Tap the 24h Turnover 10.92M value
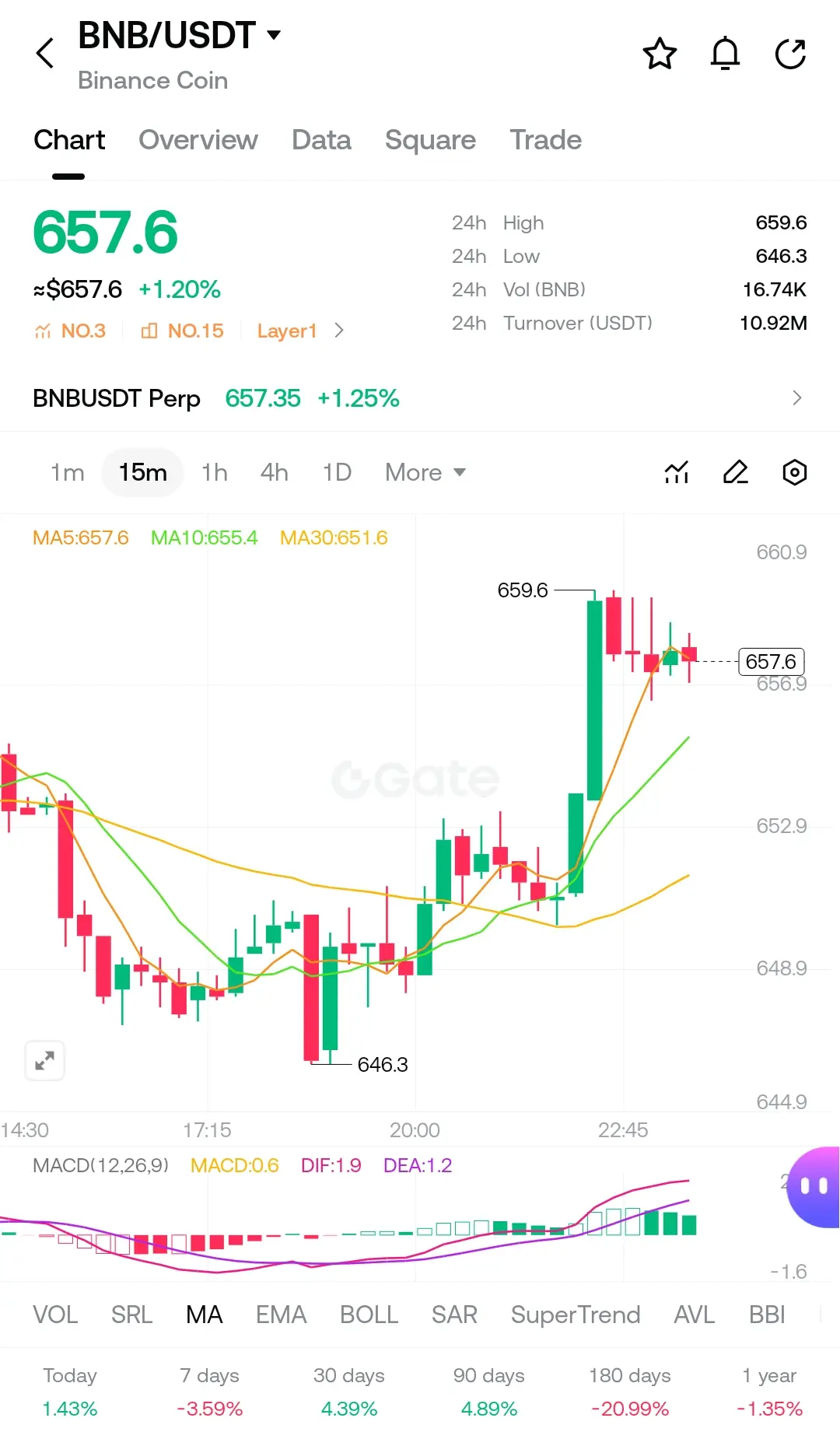 click(x=773, y=323)
